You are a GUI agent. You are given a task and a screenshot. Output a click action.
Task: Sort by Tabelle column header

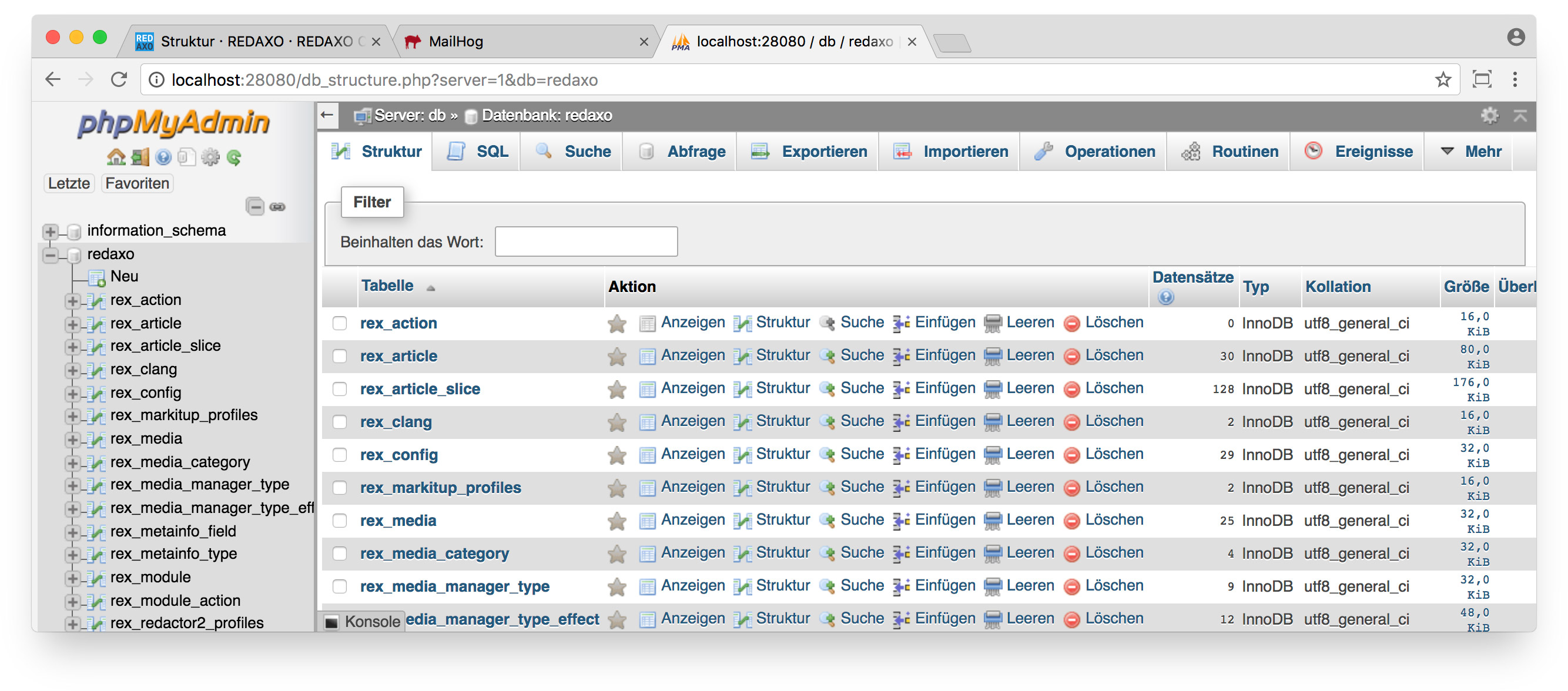click(387, 286)
